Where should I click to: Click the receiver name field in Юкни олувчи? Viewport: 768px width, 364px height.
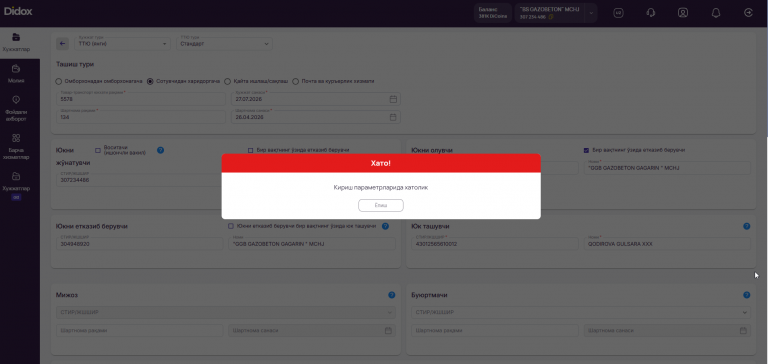coord(667,168)
